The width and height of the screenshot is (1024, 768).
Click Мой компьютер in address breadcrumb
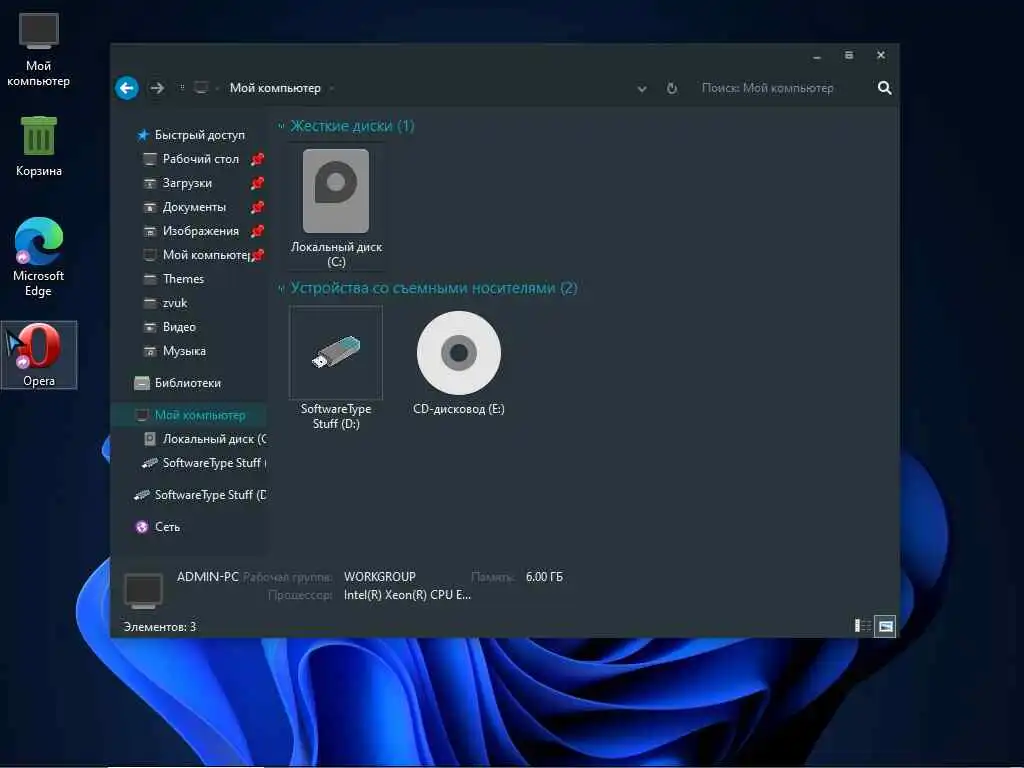275,88
